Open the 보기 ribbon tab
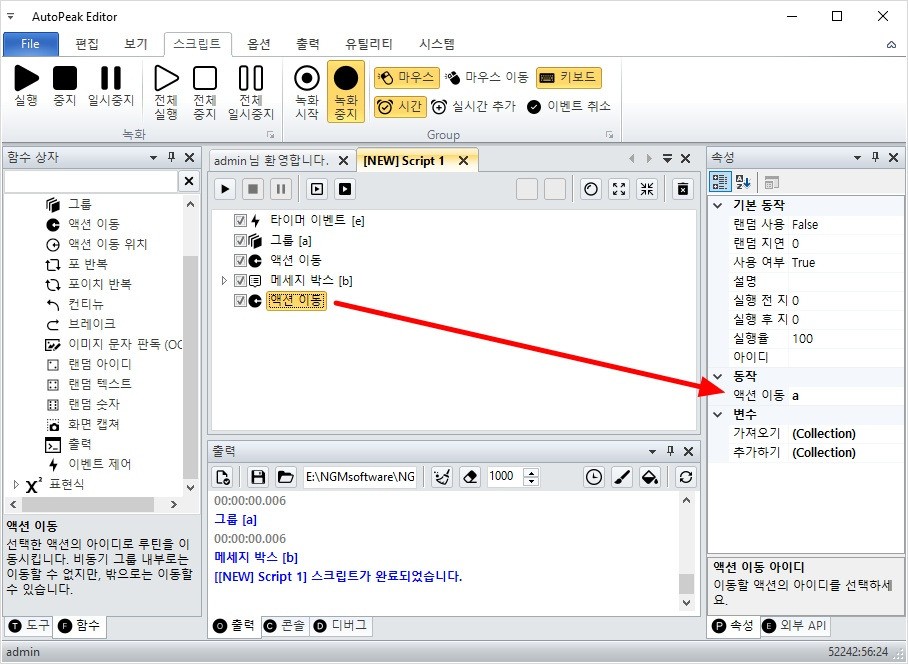The width and height of the screenshot is (908, 664). coord(136,44)
